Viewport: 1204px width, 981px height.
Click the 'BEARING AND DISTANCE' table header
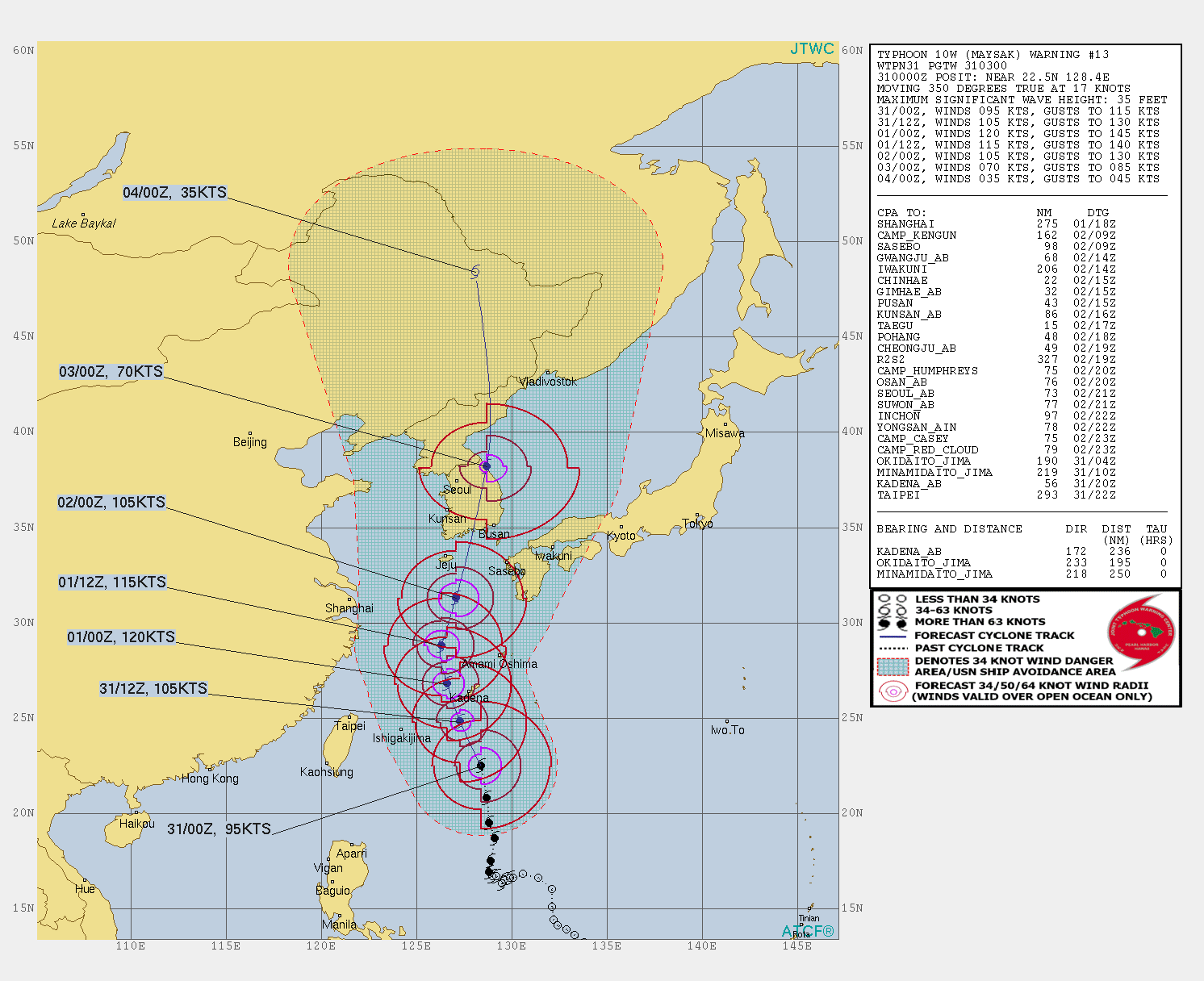pyautogui.click(x=950, y=529)
